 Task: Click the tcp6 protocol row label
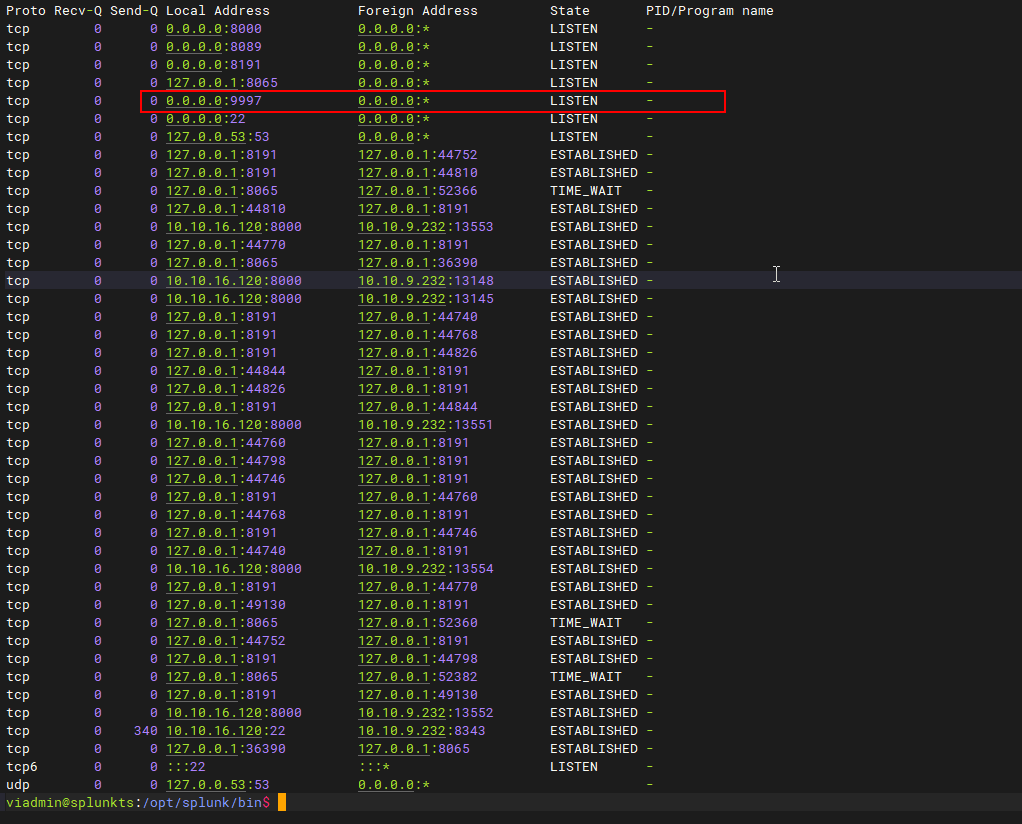coord(18,767)
